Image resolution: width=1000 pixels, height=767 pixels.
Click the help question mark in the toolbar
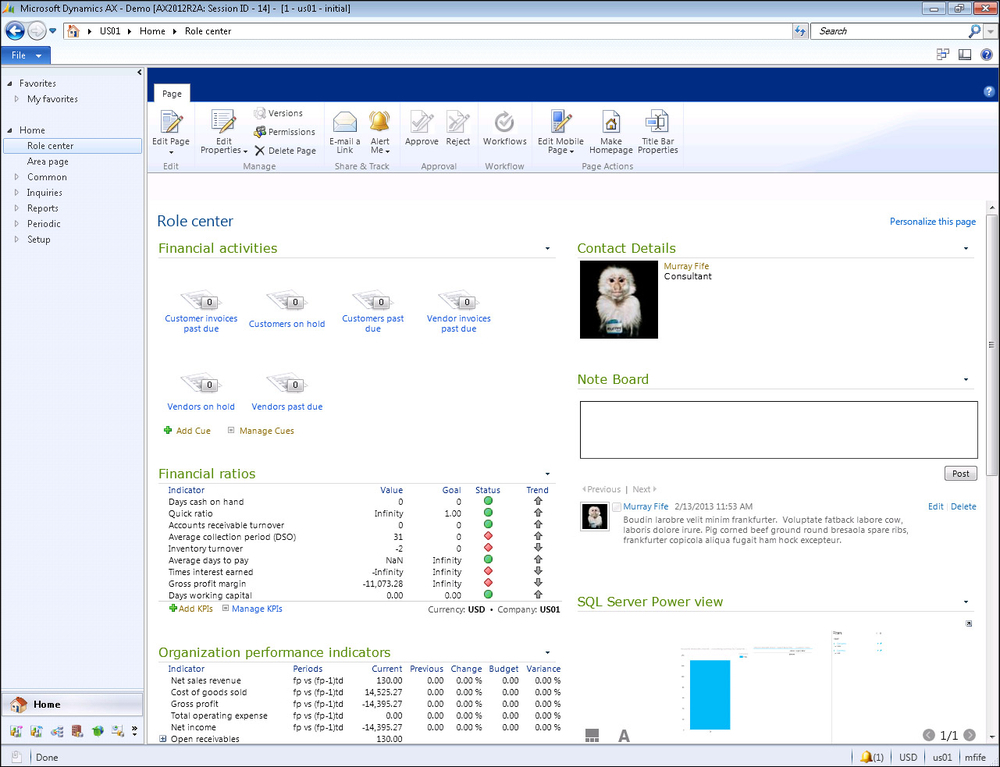(x=987, y=55)
